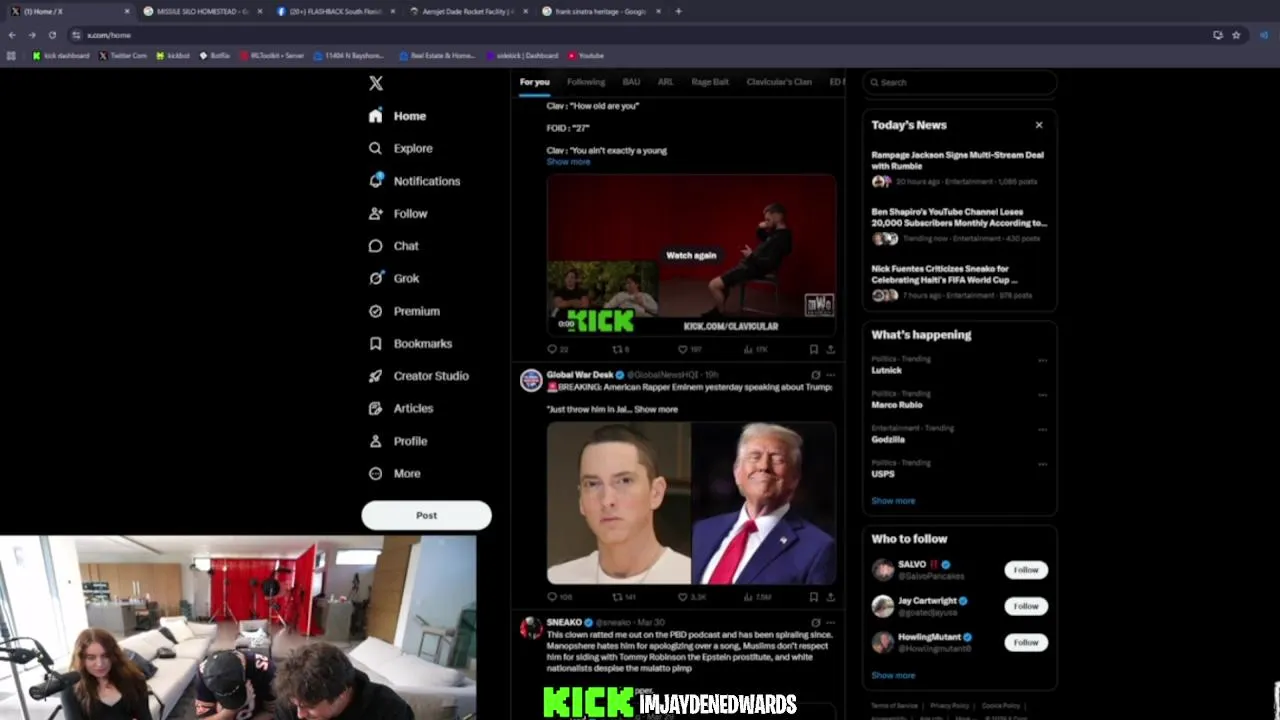Open Notifications in the X sidebar

coord(414,181)
